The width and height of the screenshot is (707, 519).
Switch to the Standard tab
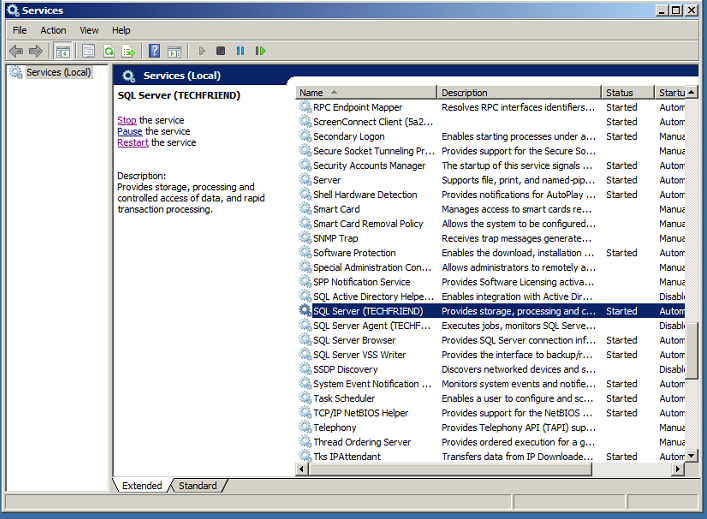pyautogui.click(x=197, y=486)
